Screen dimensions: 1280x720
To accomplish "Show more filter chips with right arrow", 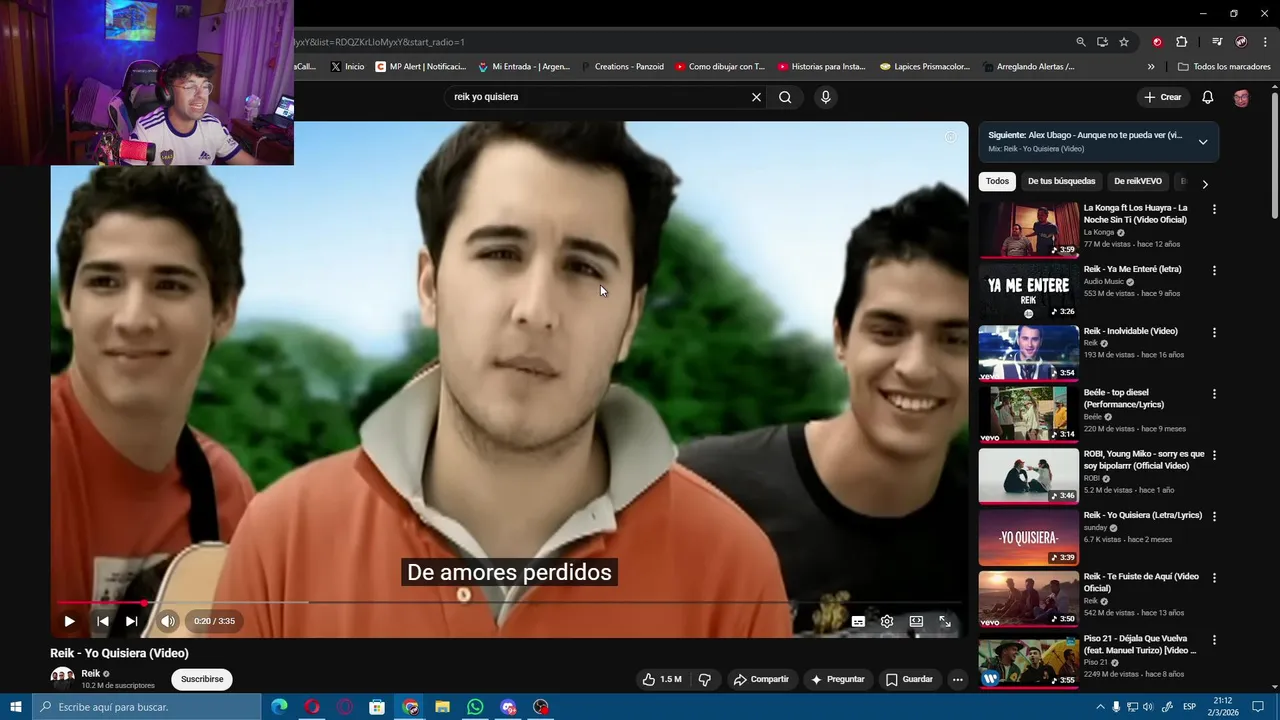I will (1204, 184).
